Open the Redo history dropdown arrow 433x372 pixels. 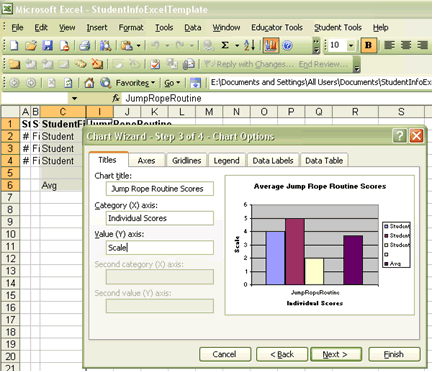[x=192, y=45]
